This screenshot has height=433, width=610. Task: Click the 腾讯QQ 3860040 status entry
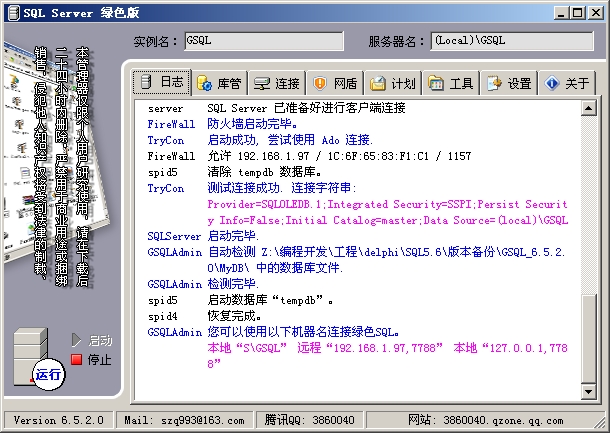(309, 421)
